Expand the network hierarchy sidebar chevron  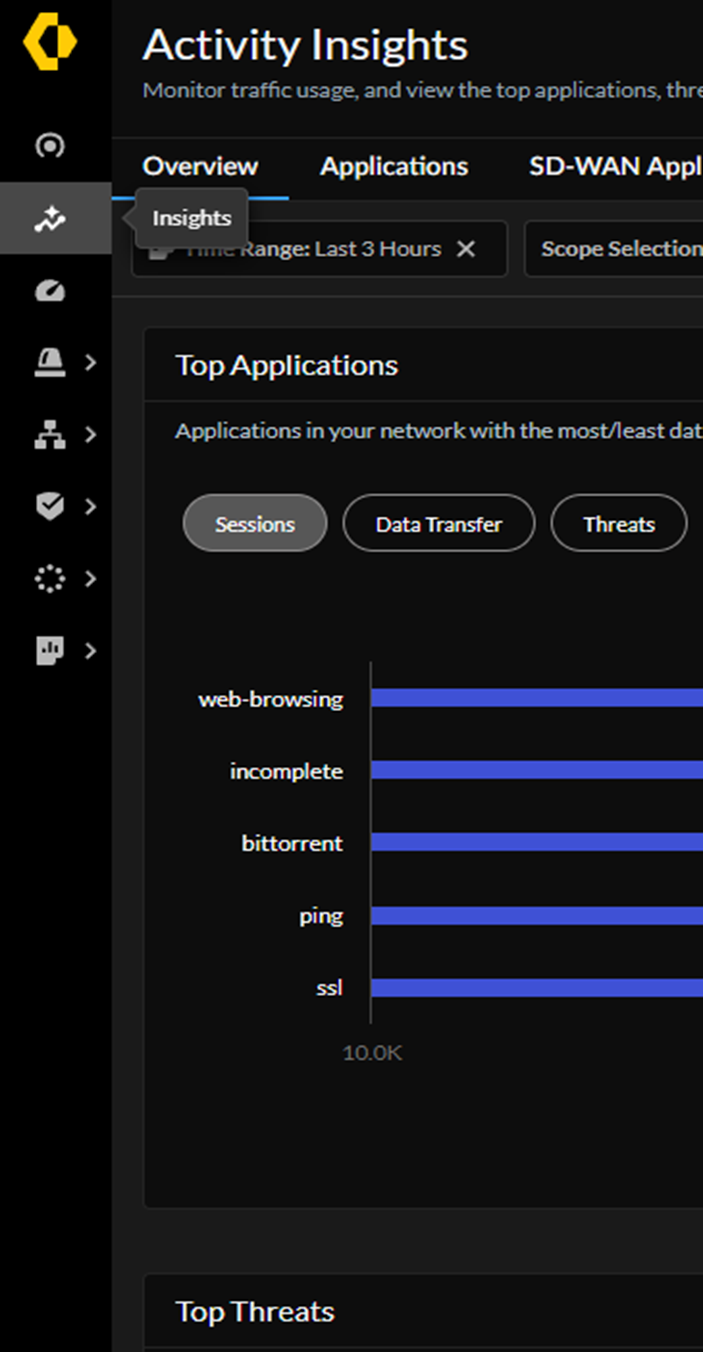(88, 435)
